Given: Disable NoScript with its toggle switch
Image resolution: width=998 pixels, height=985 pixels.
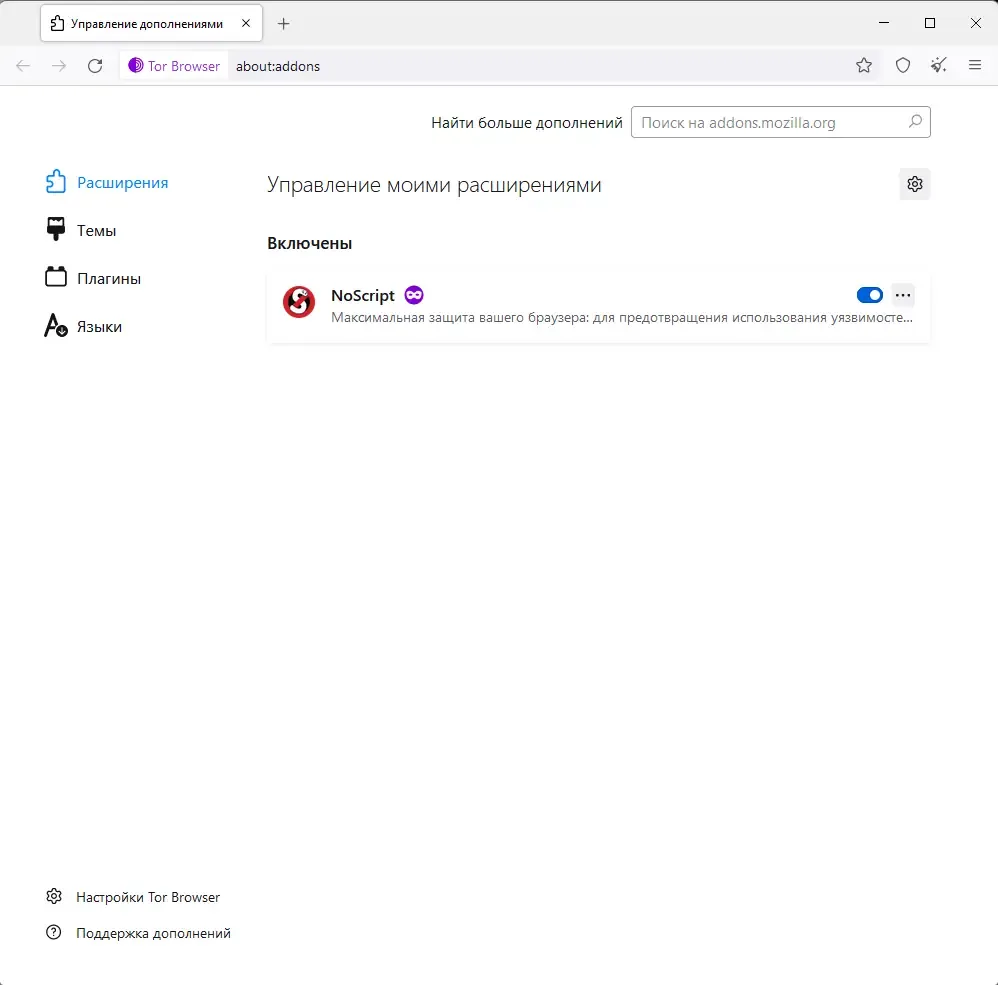Looking at the screenshot, I should point(869,295).
